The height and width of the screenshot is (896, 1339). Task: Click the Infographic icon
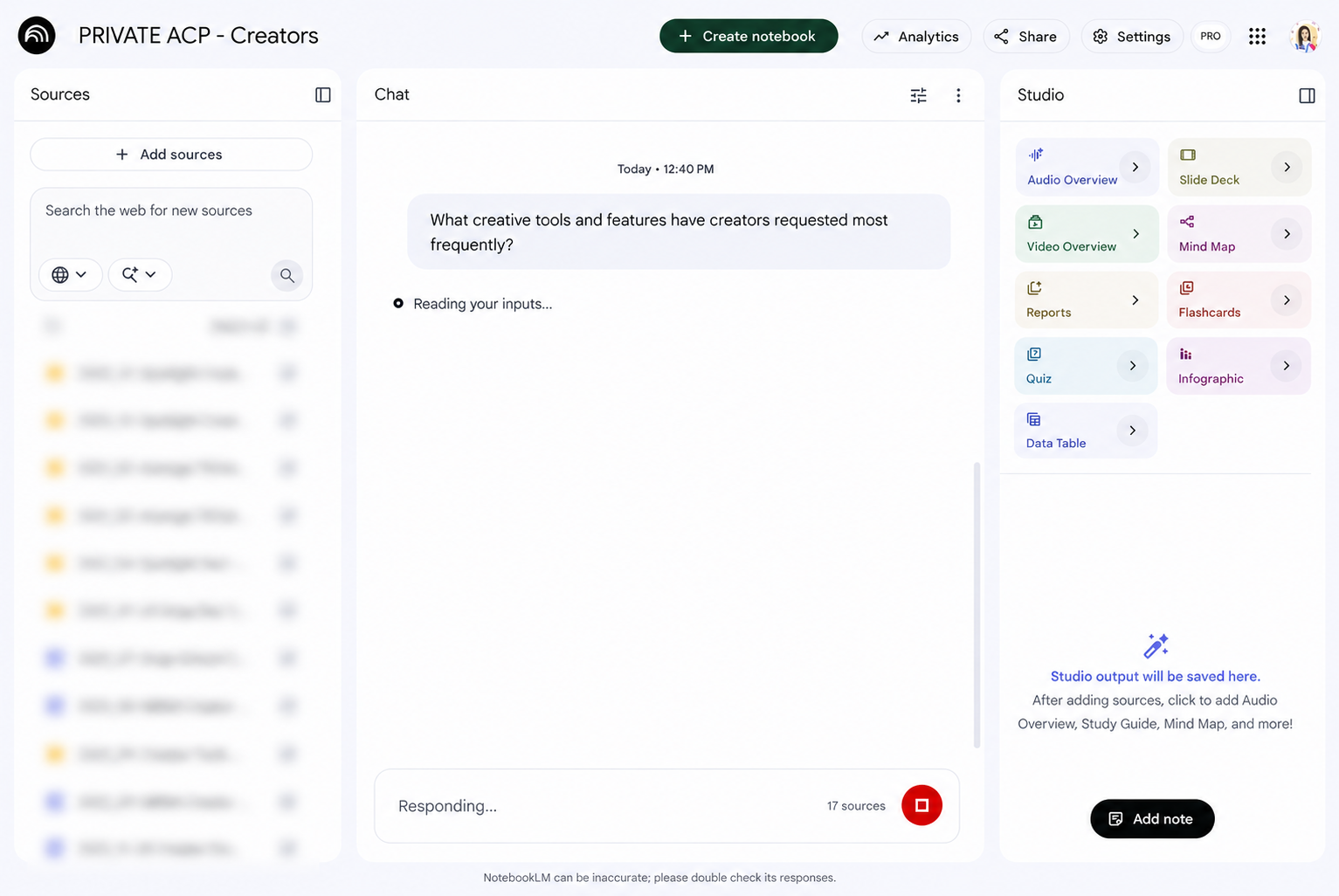[x=1186, y=354]
